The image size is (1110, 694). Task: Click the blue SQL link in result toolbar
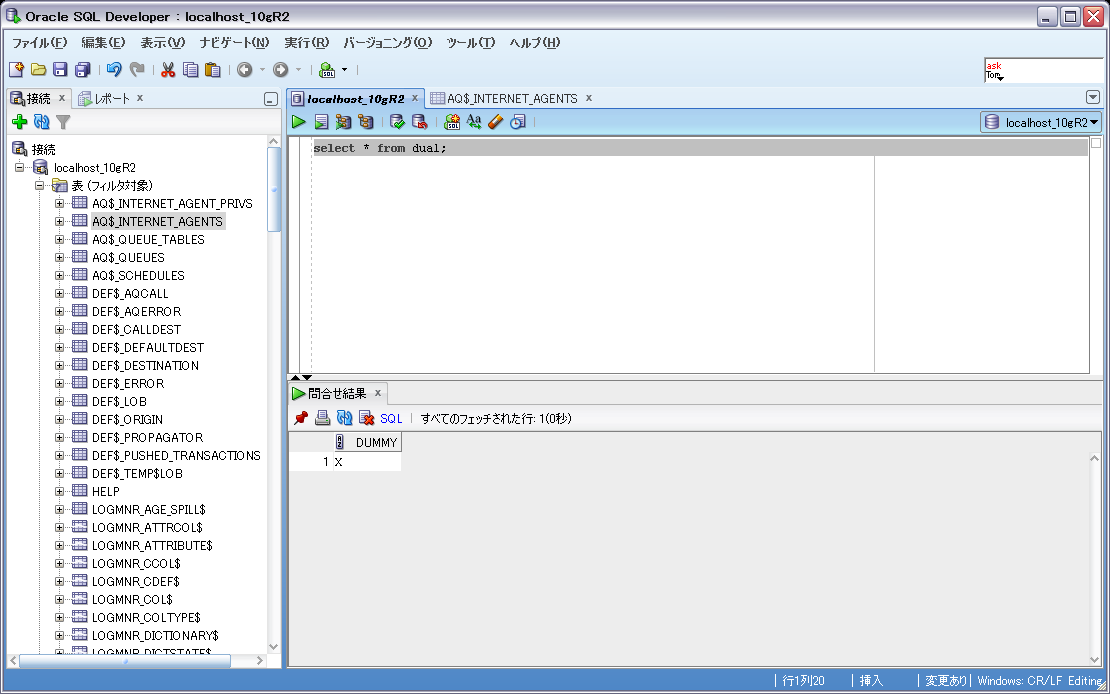pos(391,419)
